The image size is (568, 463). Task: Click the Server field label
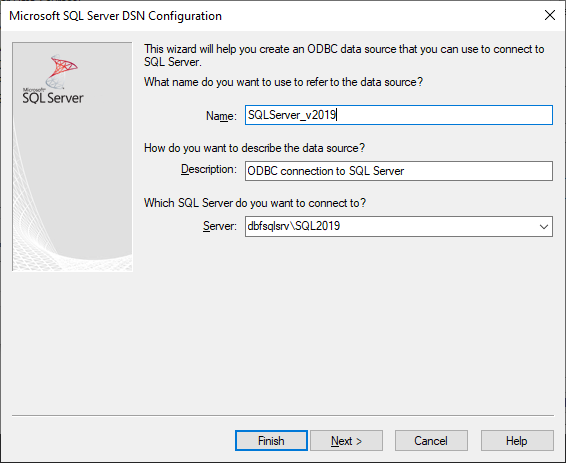coord(220,226)
